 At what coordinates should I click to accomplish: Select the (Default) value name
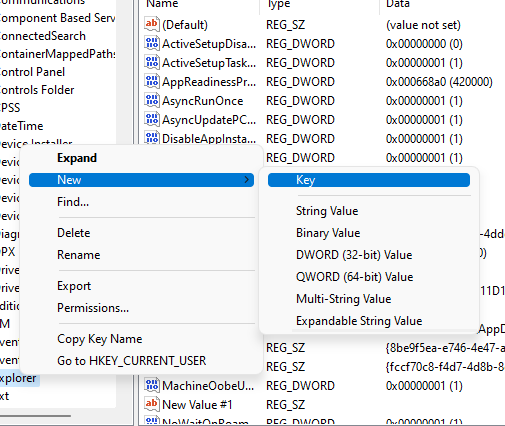coord(185,25)
